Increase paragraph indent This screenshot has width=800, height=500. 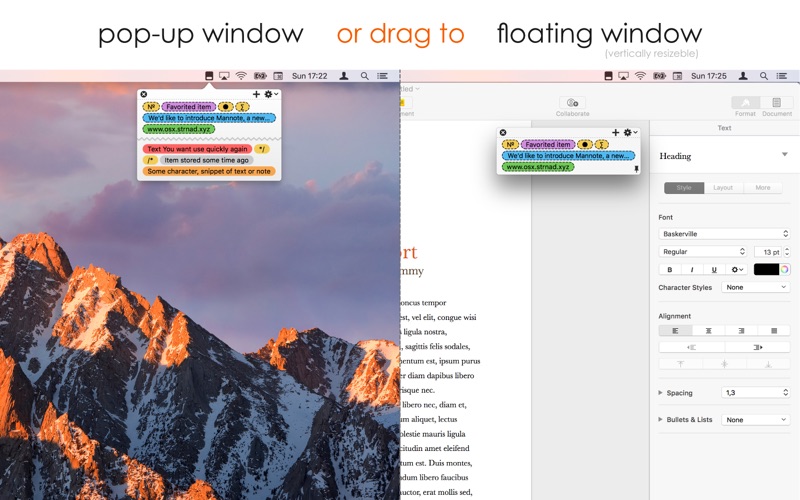(758, 347)
